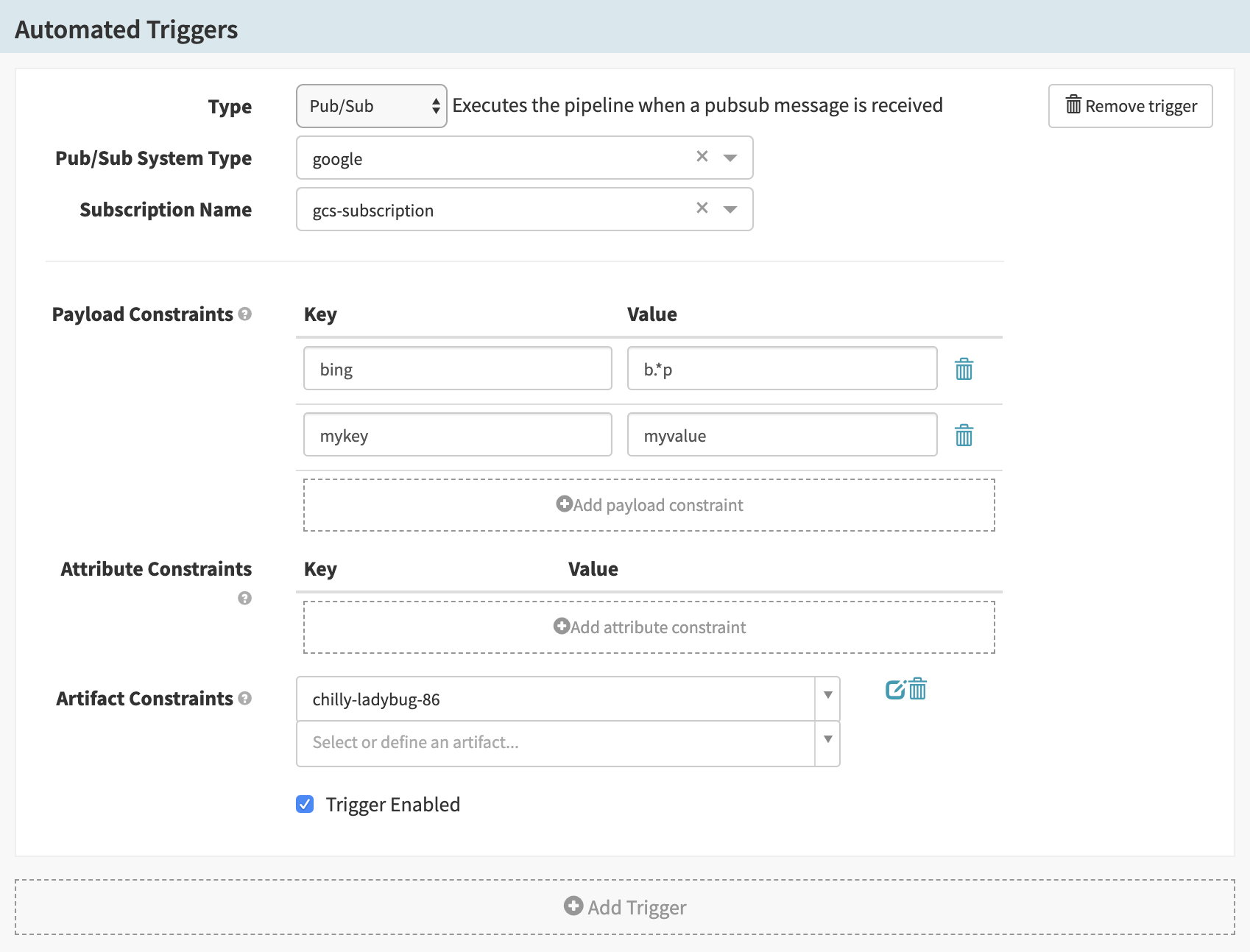Edit the chilly-ladybug-86 artifact
This screenshot has width=1250, height=952.
pyautogui.click(x=895, y=690)
